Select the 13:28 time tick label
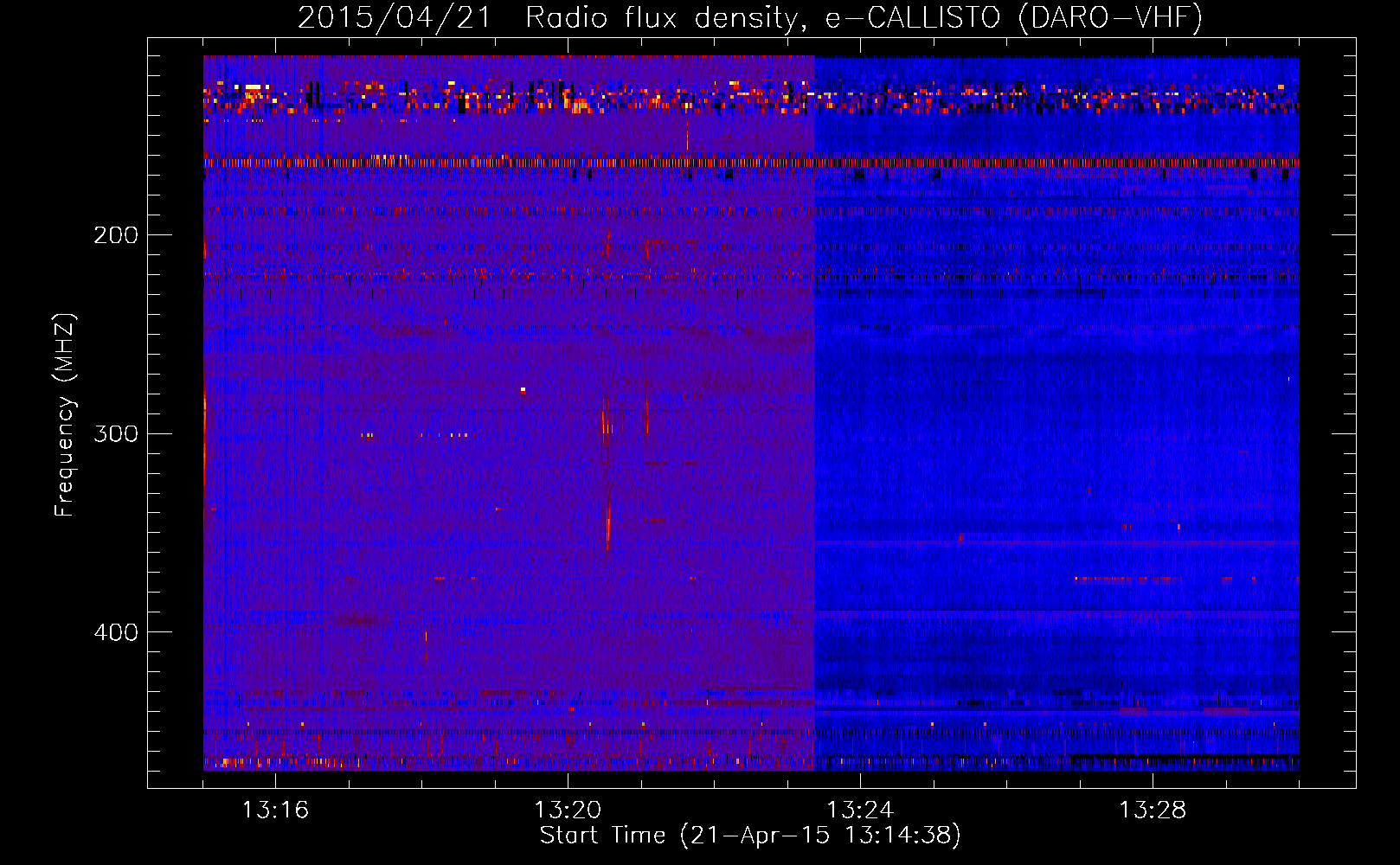Image resolution: width=1400 pixels, height=865 pixels. tap(1153, 810)
